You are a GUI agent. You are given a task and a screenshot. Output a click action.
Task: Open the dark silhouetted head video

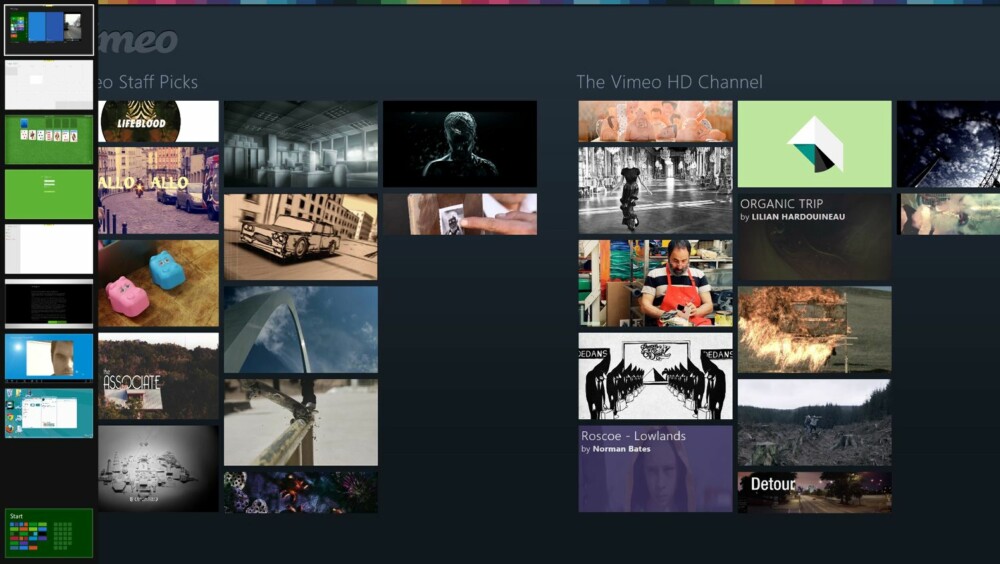pos(460,144)
